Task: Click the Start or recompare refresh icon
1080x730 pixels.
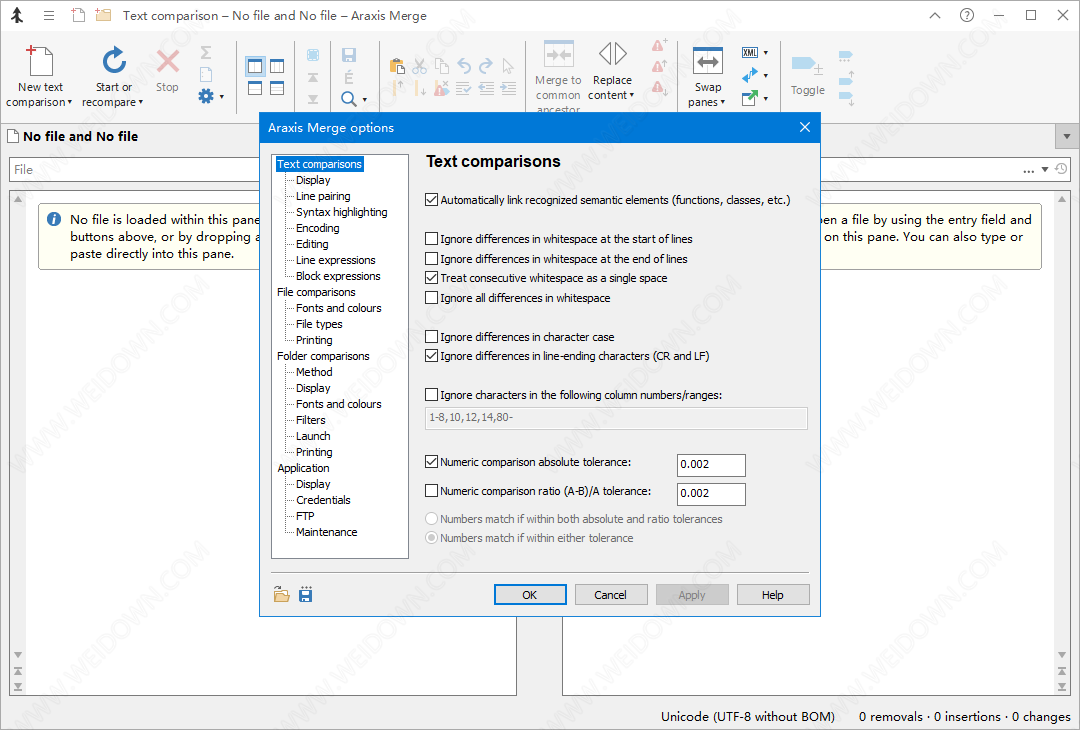Action: (x=114, y=61)
